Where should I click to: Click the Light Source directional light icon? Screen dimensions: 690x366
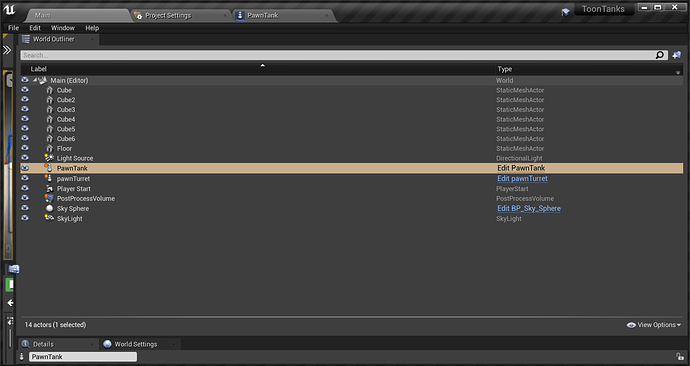pos(49,157)
